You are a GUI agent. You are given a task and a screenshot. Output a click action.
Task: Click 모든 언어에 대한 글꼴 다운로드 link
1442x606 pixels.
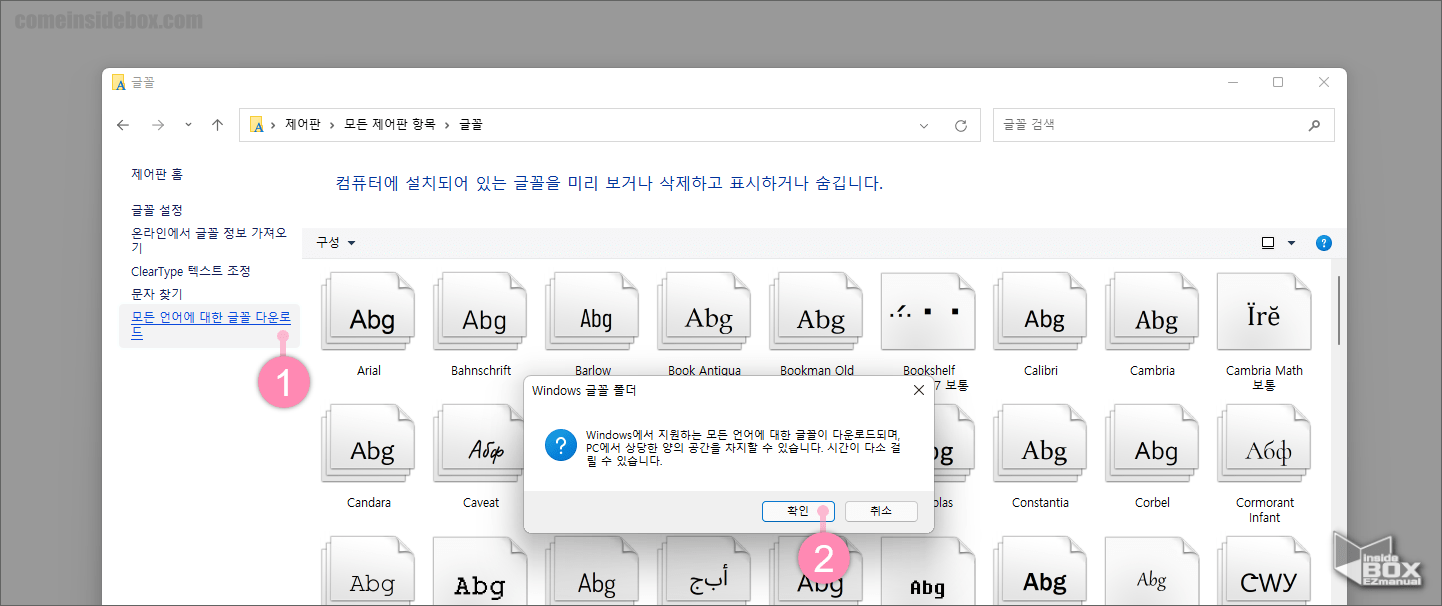coord(211,325)
